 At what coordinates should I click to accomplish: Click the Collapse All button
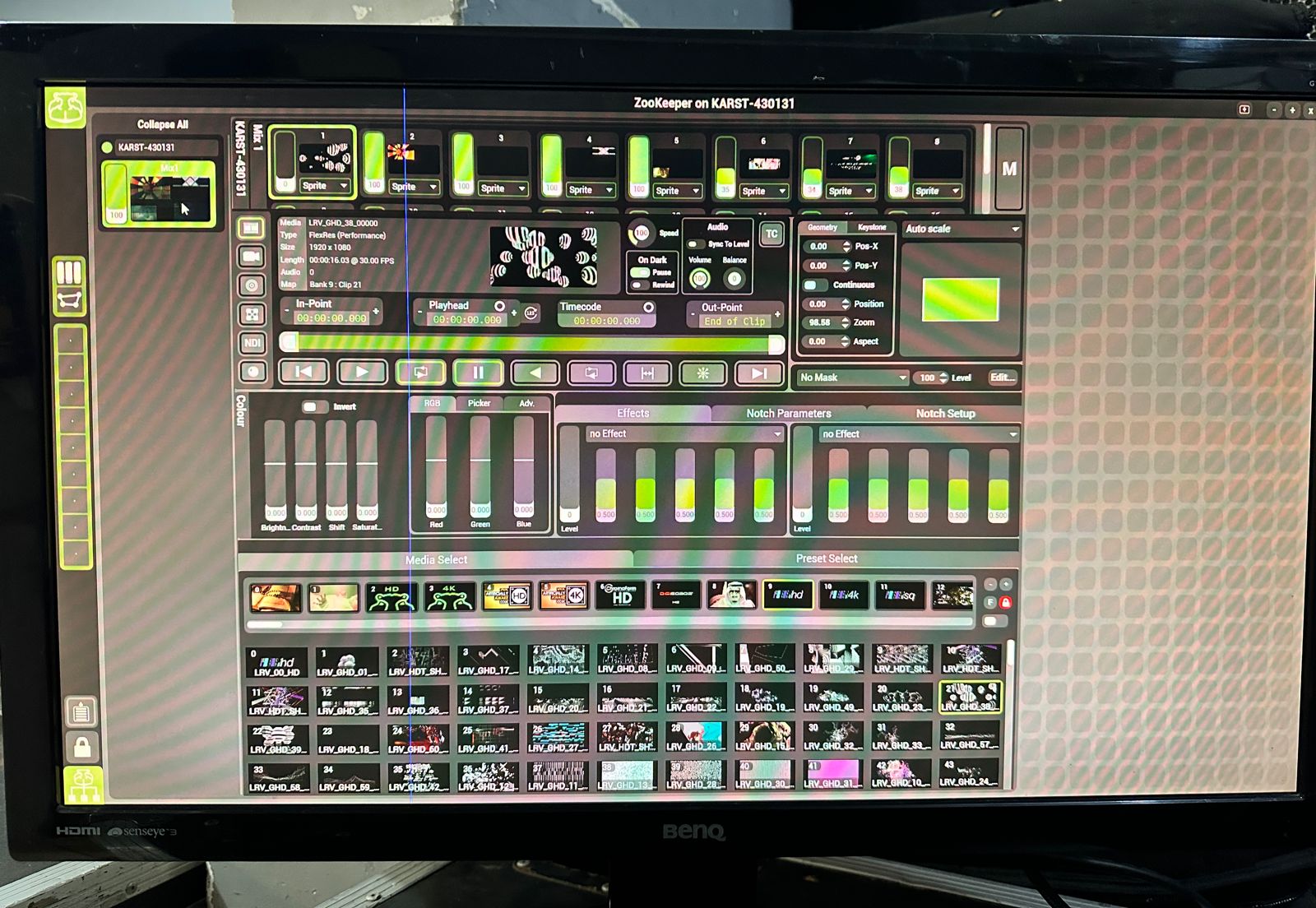(x=163, y=123)
